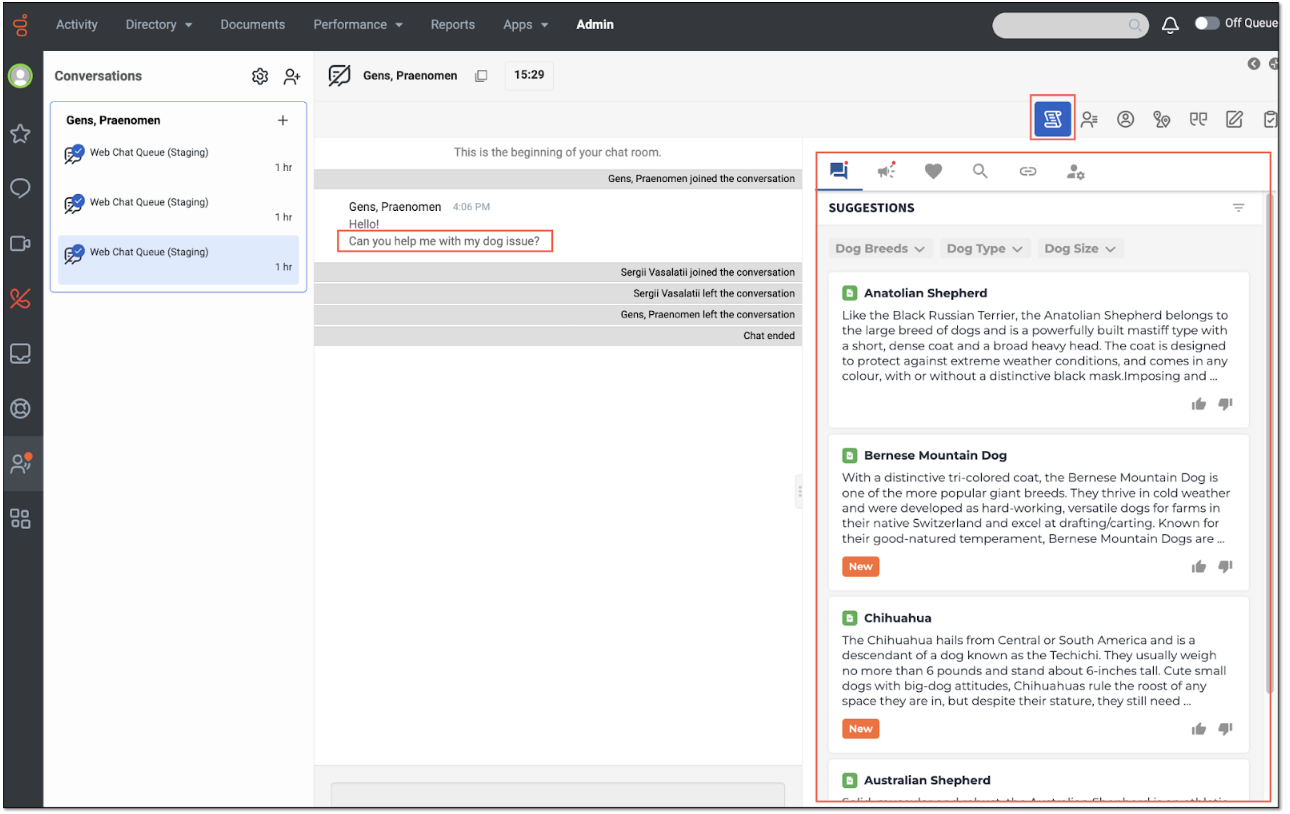Open the customer journey map icon
The image size is (1290, 814).
point(1161,120)
